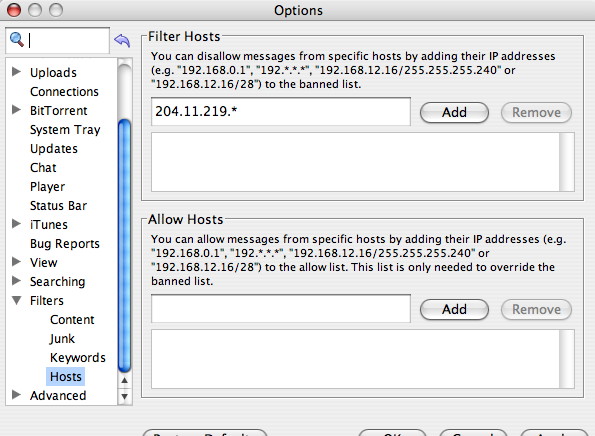This screenshot has width=595, height=436.
Task: Expand the Advanced disclosure triangle
Action: click(16, 395)
